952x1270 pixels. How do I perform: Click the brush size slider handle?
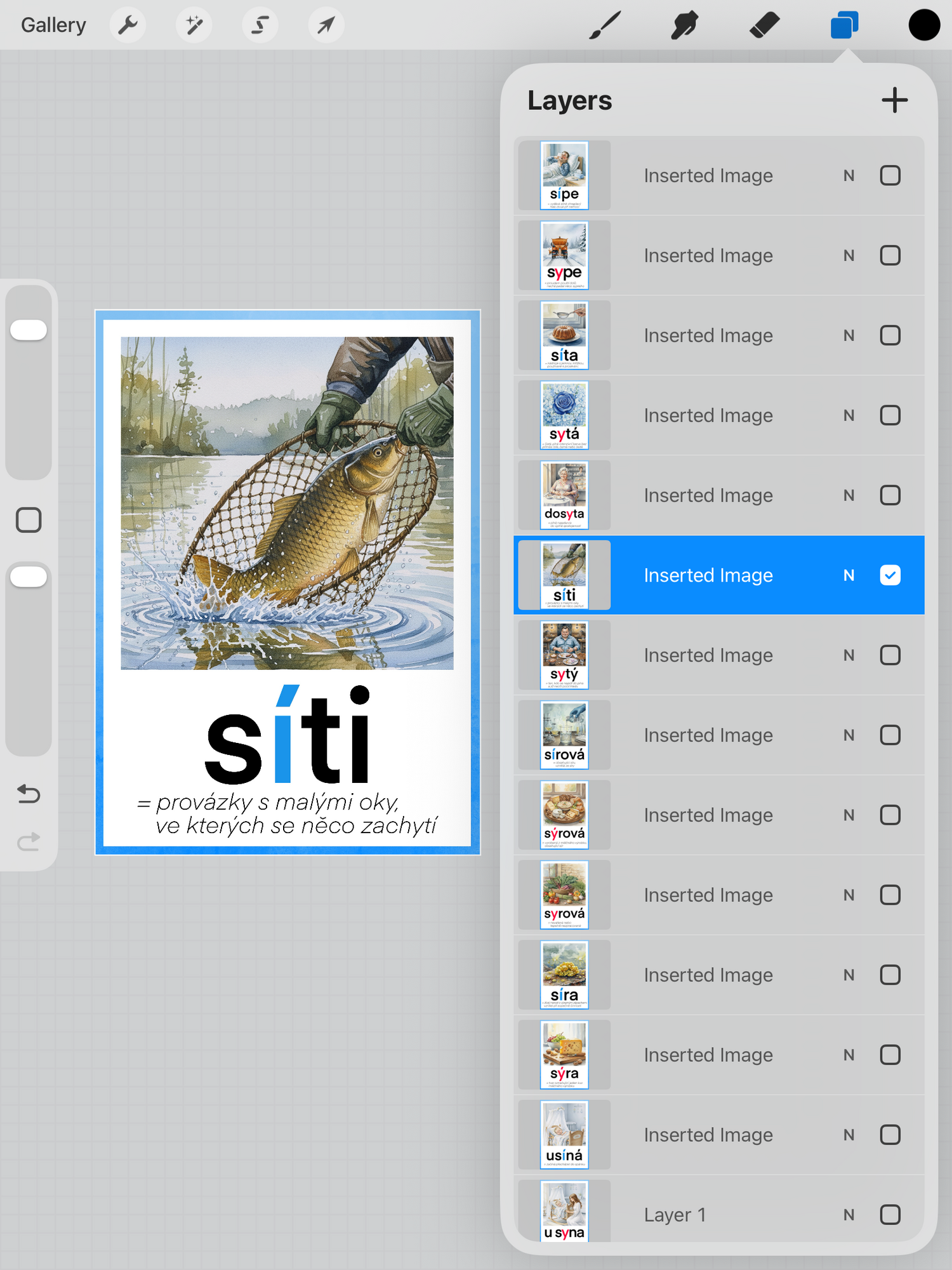coord(29,330)
